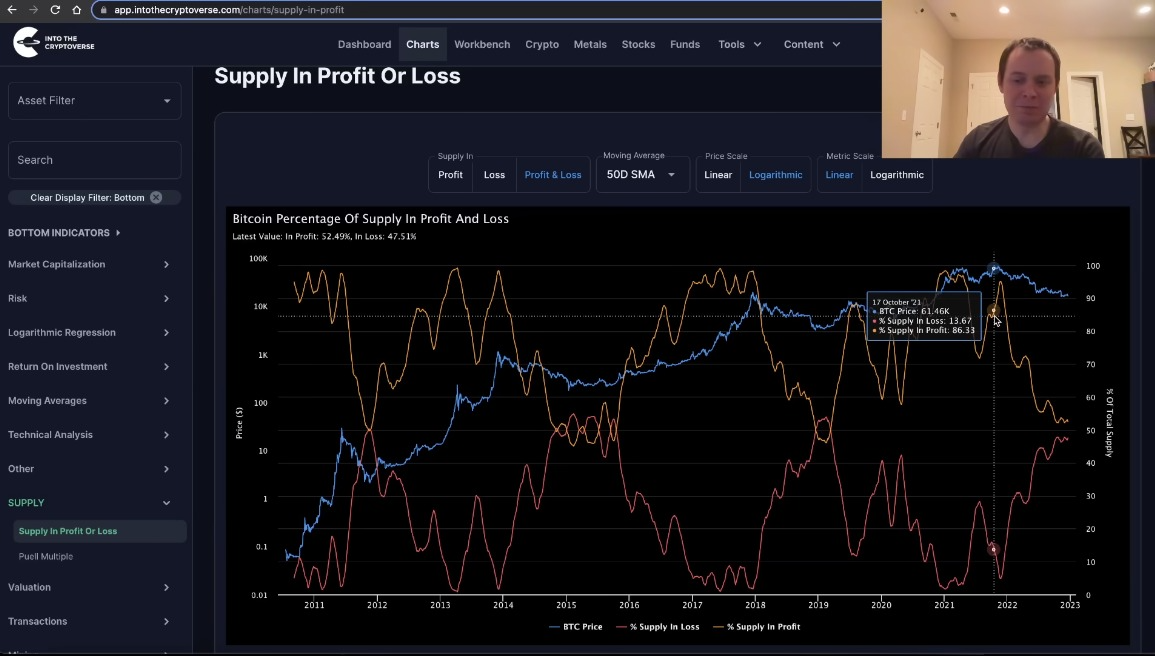Screen dimensions: 1155x656
Task: Expand Bottom Indicators section
Action: [x=64, y=233]
